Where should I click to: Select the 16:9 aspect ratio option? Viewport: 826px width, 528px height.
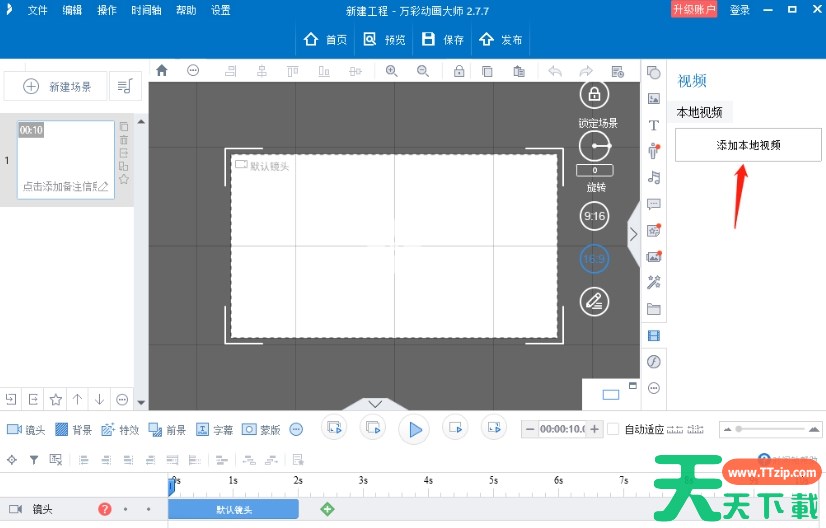(594, 258)
